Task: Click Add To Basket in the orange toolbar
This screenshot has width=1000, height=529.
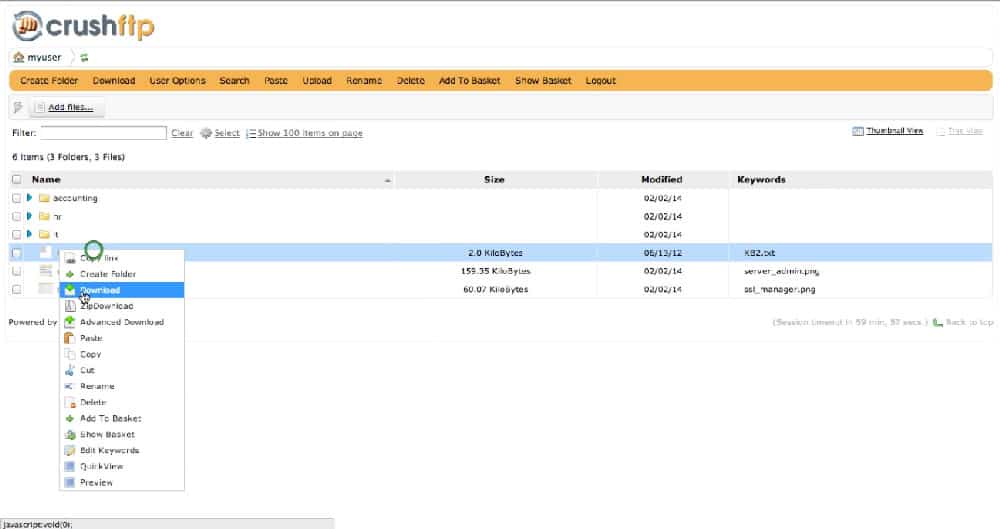Action: [x=469, y=81]
